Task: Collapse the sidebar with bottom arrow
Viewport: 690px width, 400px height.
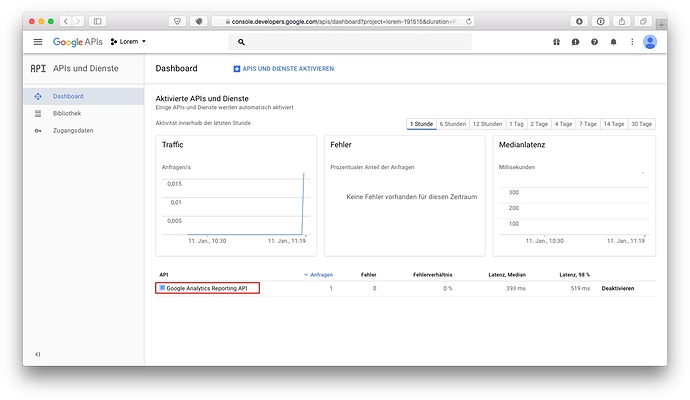Action: pos(38,354)
